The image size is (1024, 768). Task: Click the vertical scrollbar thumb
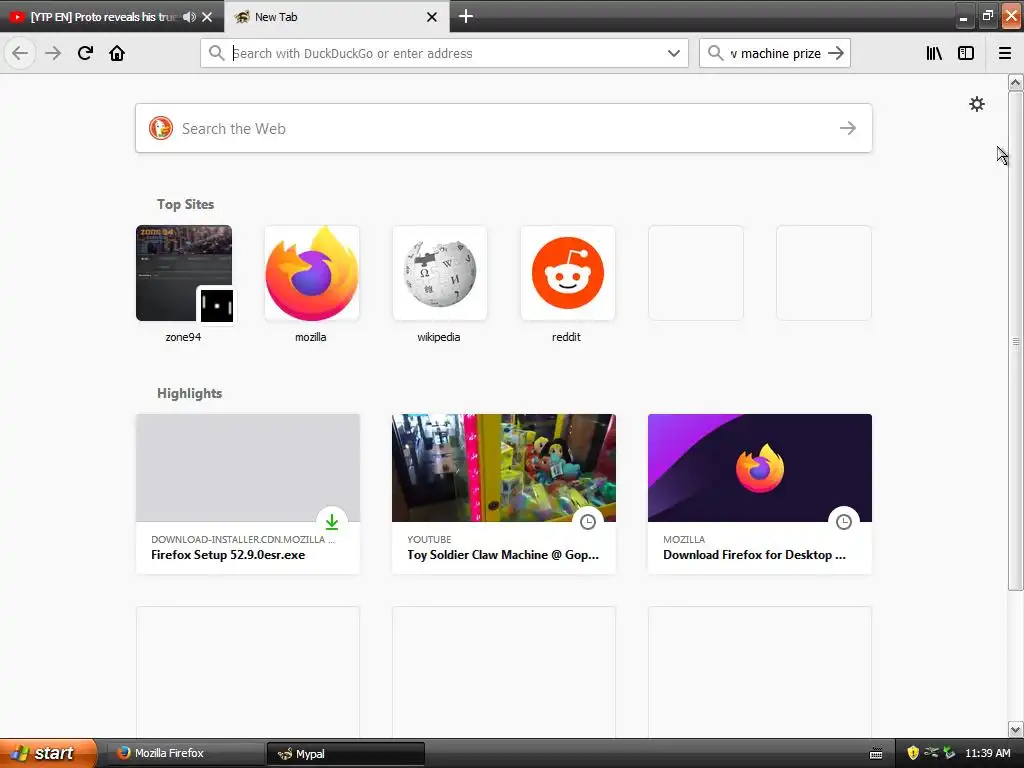pos(1016,341)
